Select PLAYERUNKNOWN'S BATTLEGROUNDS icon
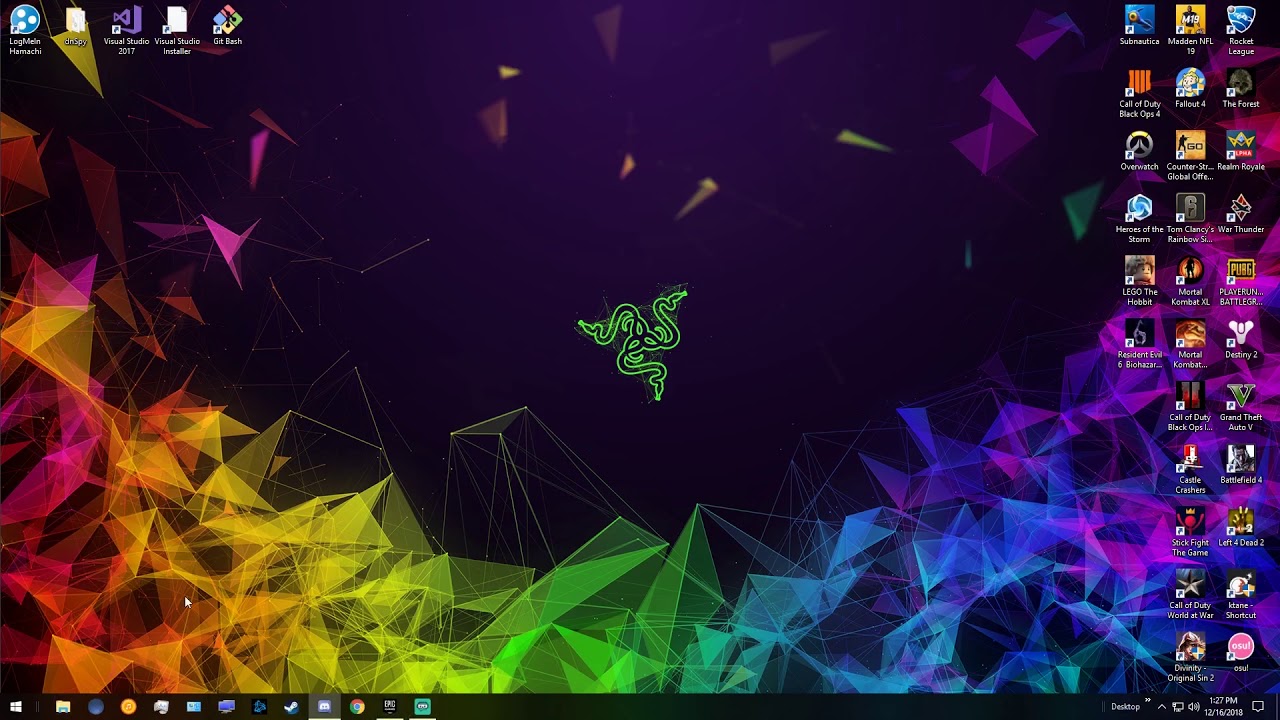The height and width of the screenshot is (720, 1280). click(x=1241, y=282)
